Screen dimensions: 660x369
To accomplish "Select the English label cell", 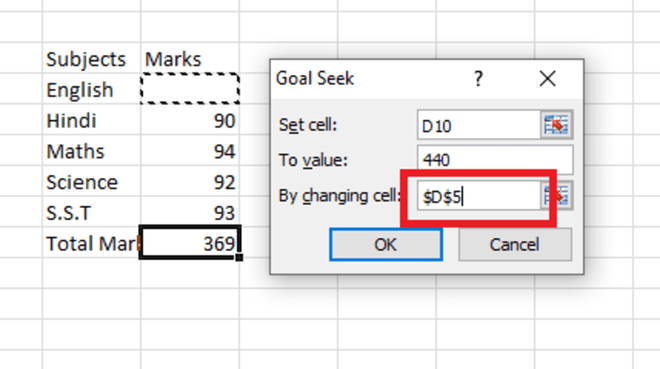I will click(91, 89).
